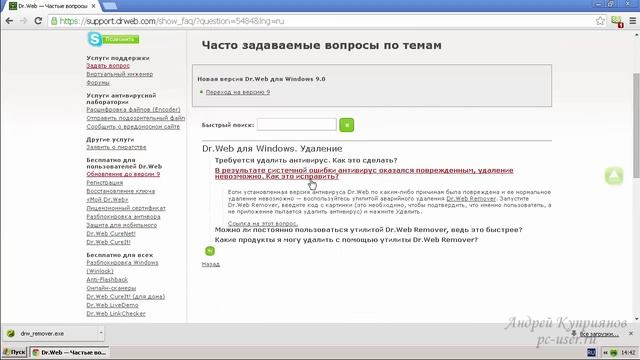The image size is (640, 360).
Task: Open the 'Лицензионный сертификат' link
Action: [126, 209]
